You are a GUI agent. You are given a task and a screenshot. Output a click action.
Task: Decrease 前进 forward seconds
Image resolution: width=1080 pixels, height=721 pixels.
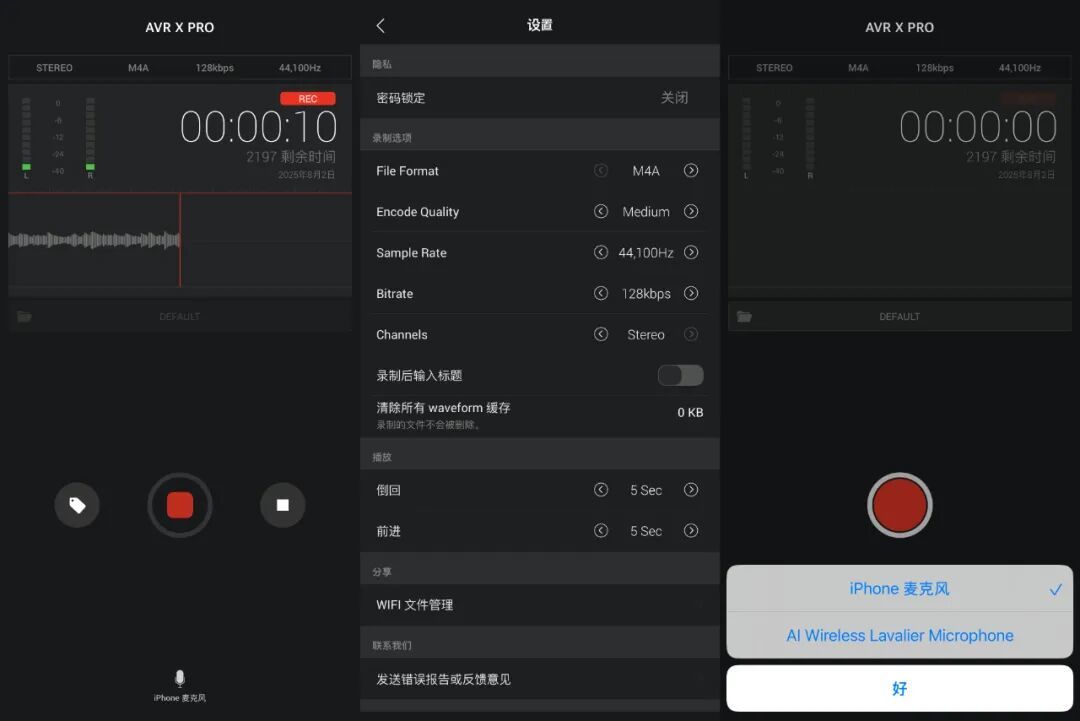coord(601,530)
